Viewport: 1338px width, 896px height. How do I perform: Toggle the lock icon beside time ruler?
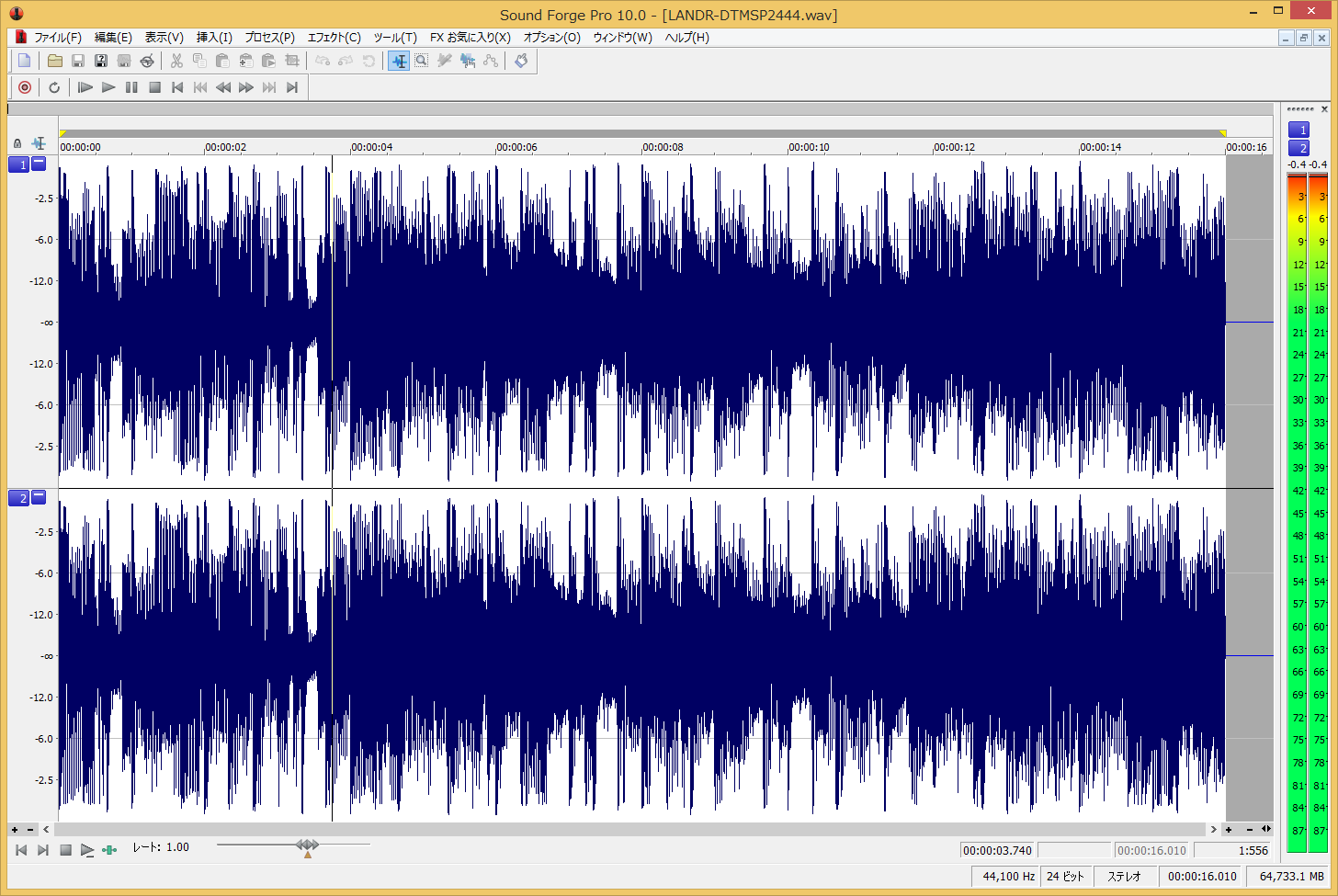coord(17,143)
